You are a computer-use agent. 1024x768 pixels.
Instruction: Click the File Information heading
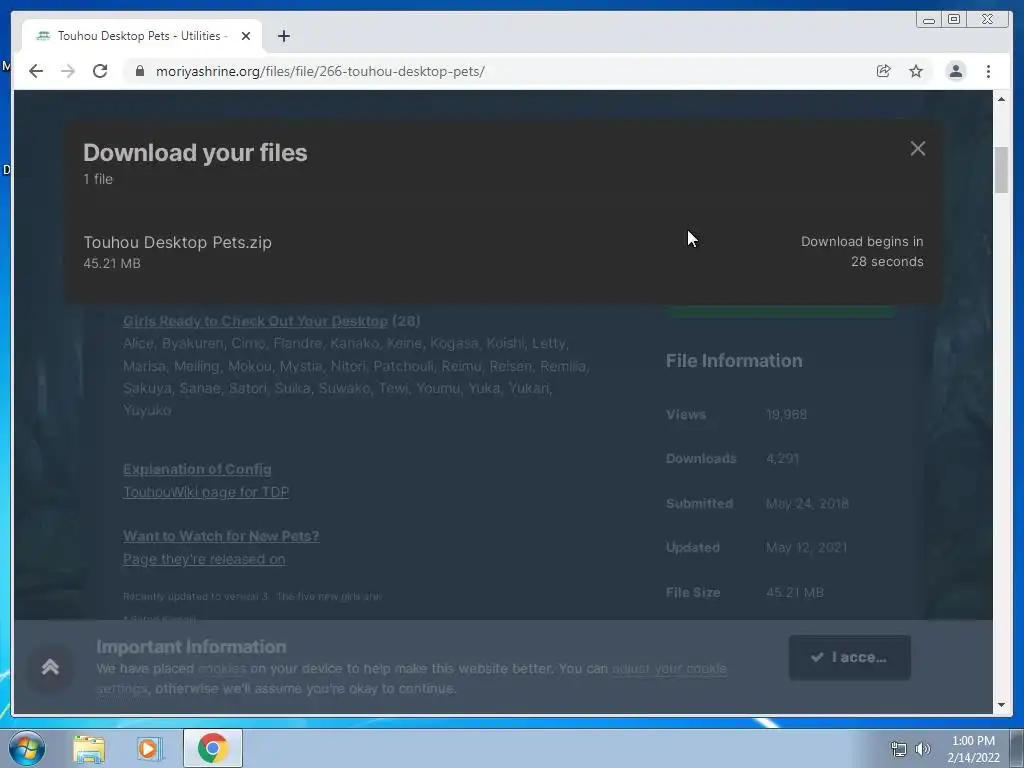[734, 361]
